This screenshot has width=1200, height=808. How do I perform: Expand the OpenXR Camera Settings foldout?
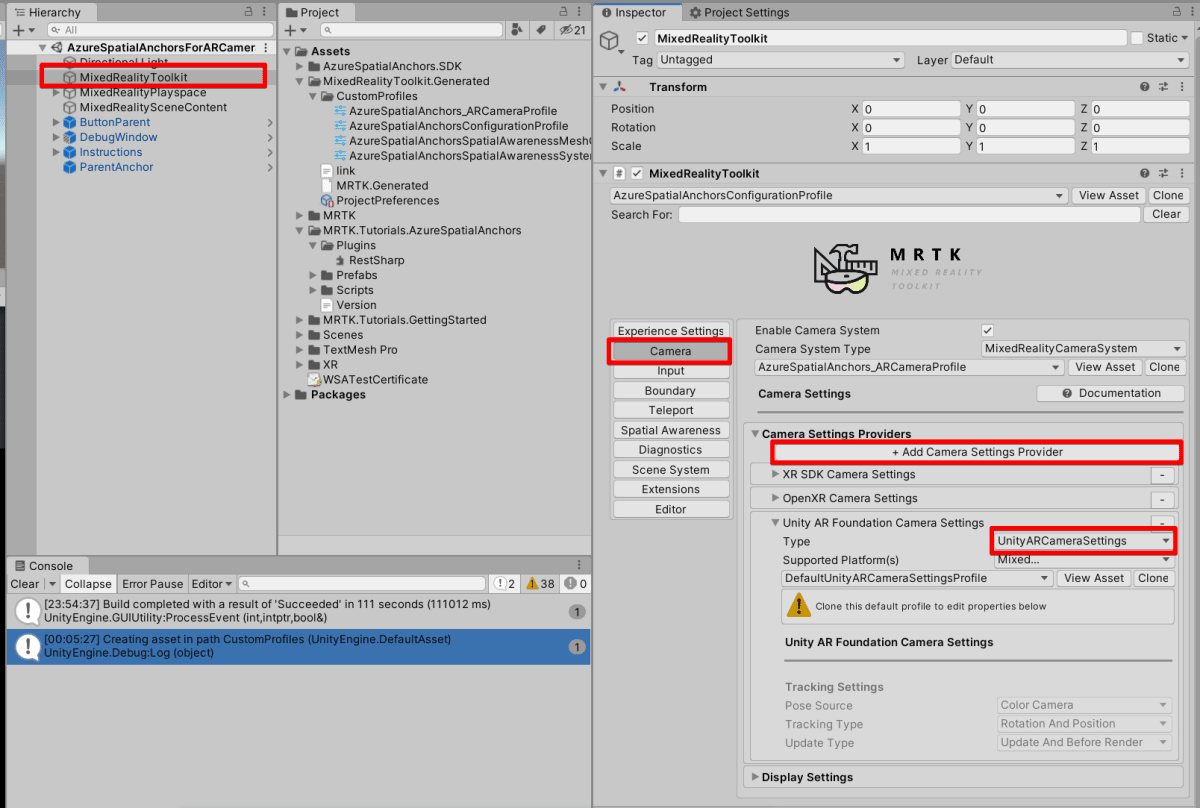tap(775, 498)
